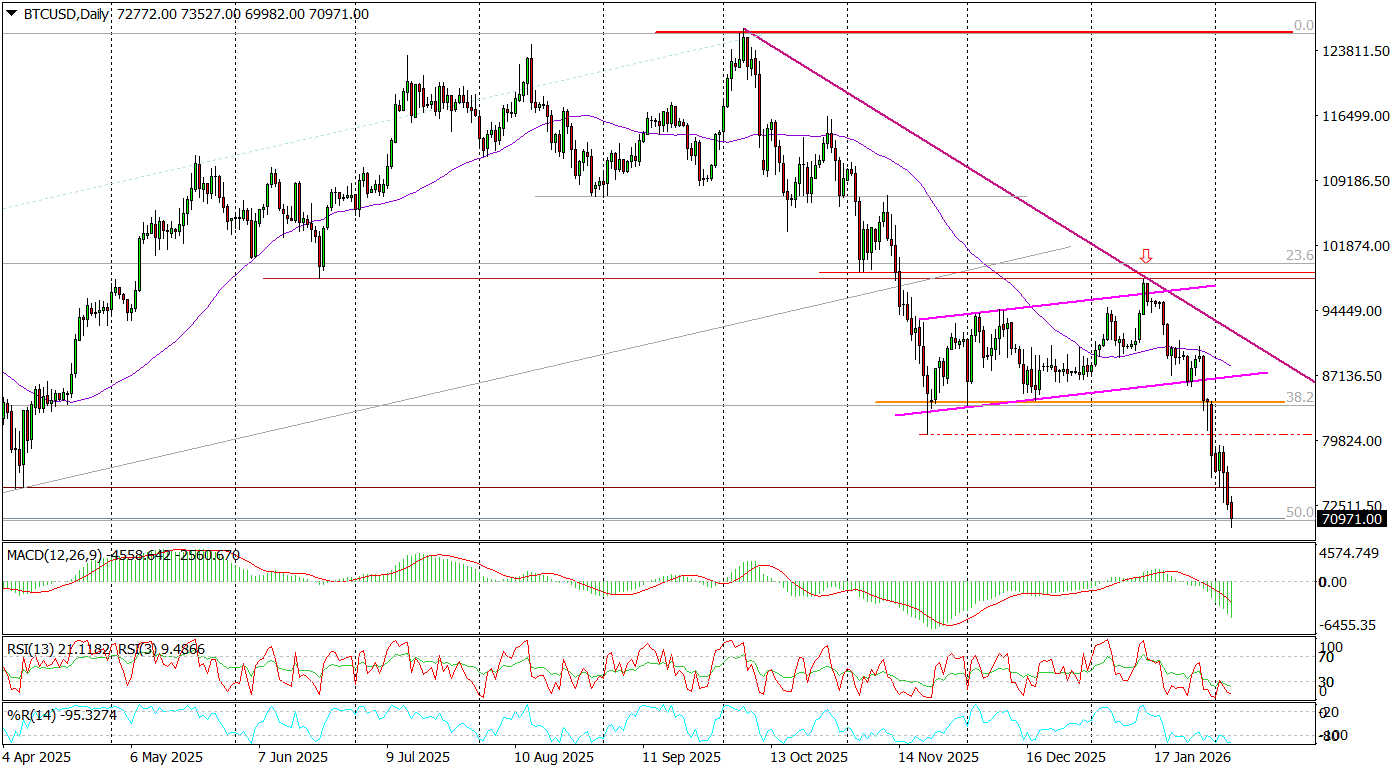Select the 50.0 Fibonacci level label

click(x=1299, y=512)
